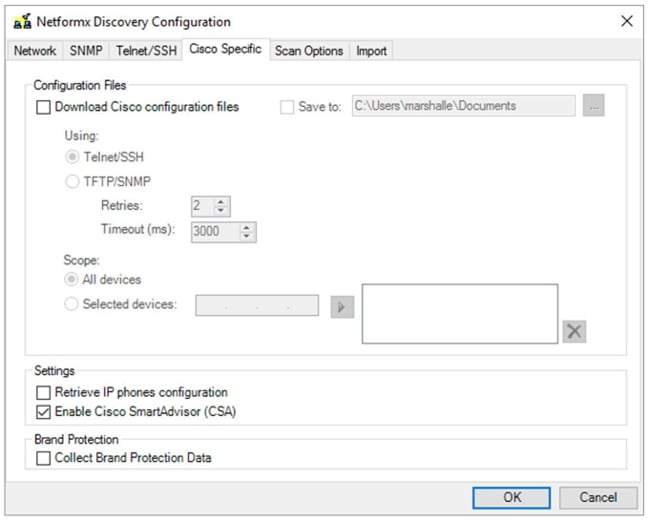The image size is (650, 521).
Task: Click the OK button
Action: coord(512,498)
